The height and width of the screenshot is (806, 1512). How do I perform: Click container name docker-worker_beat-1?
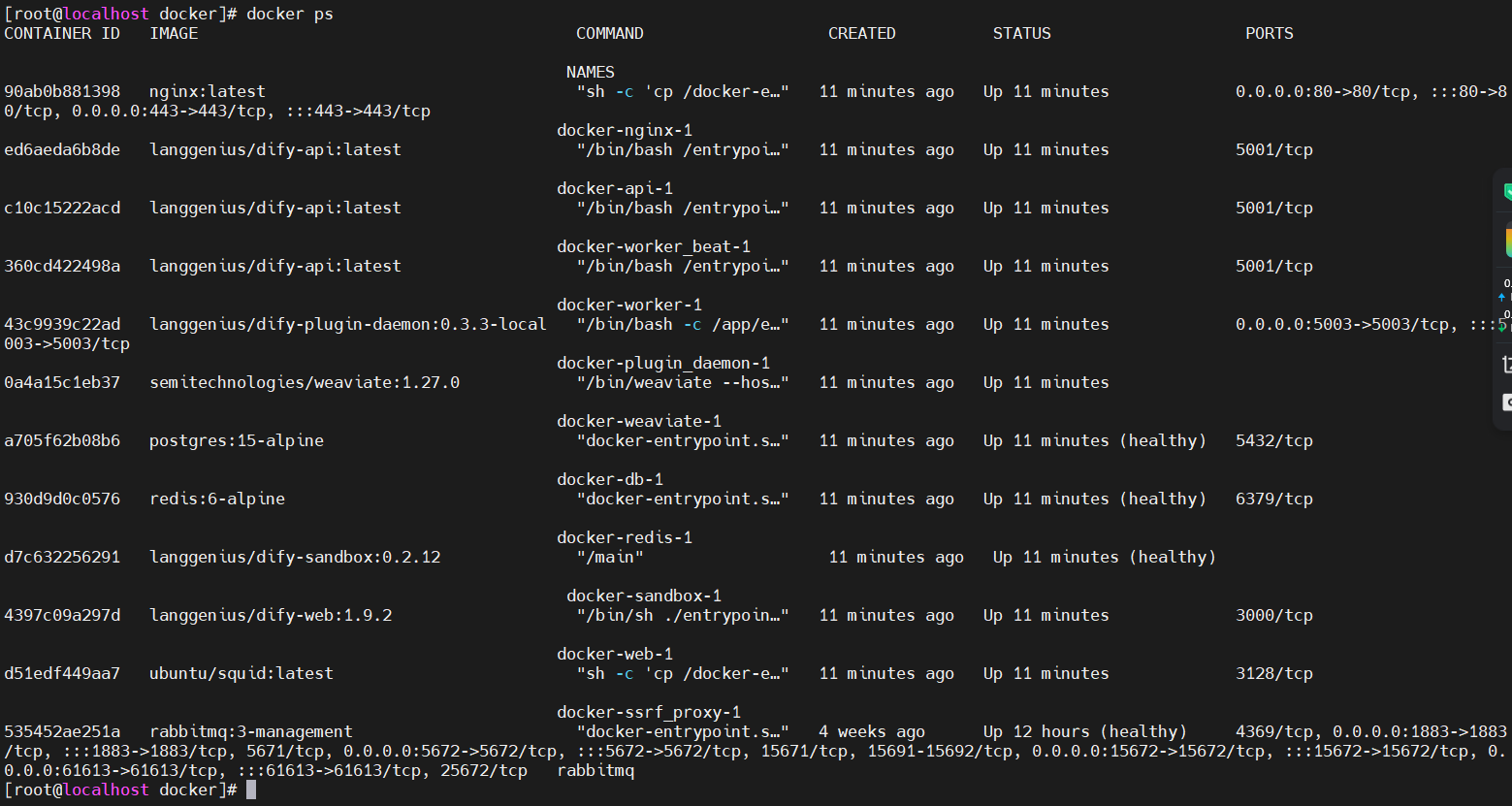click(654, 246)
